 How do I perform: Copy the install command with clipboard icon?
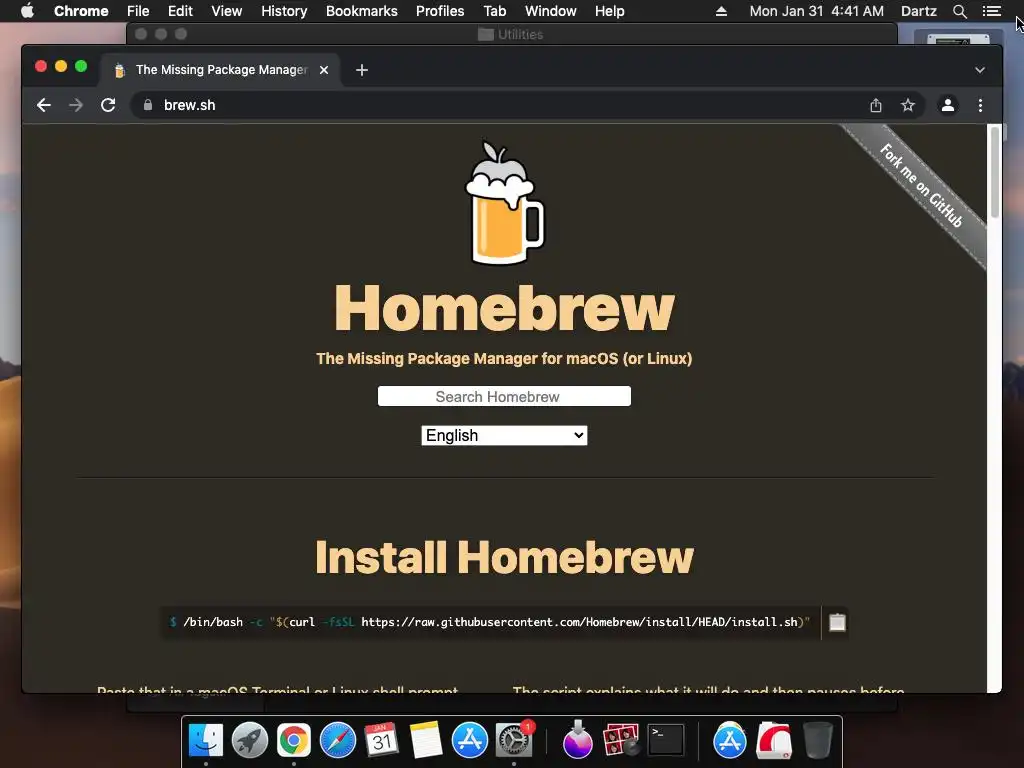[837, 622]
